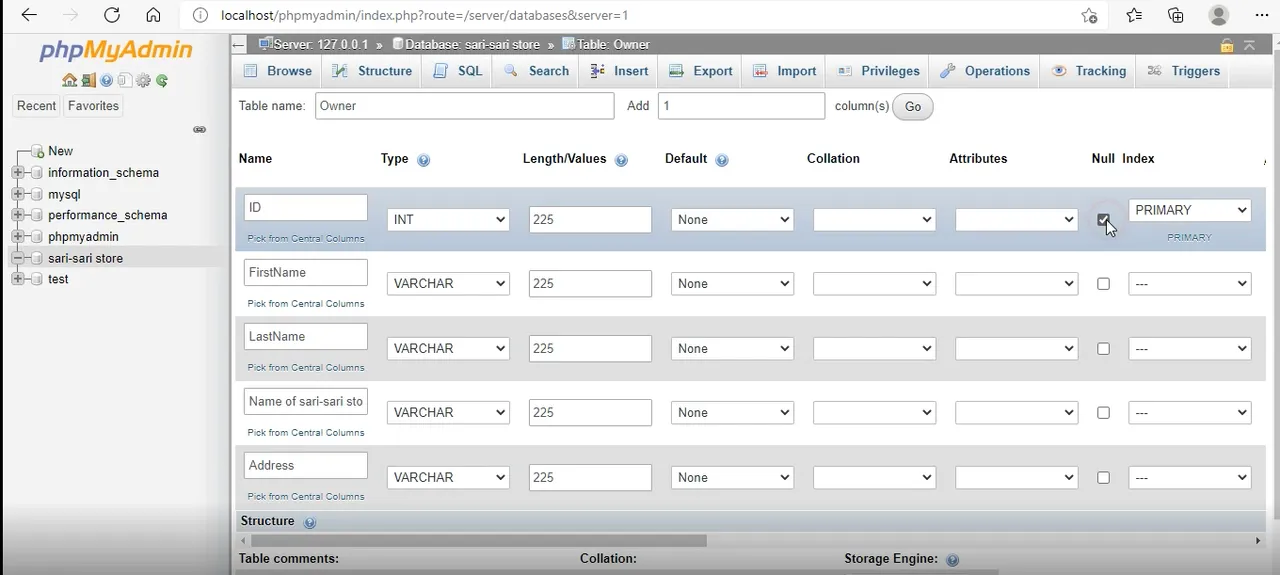Viewport: 1280px width, 575px height.
Task: Click the site information icon in address bar
Action: (200, 15)
